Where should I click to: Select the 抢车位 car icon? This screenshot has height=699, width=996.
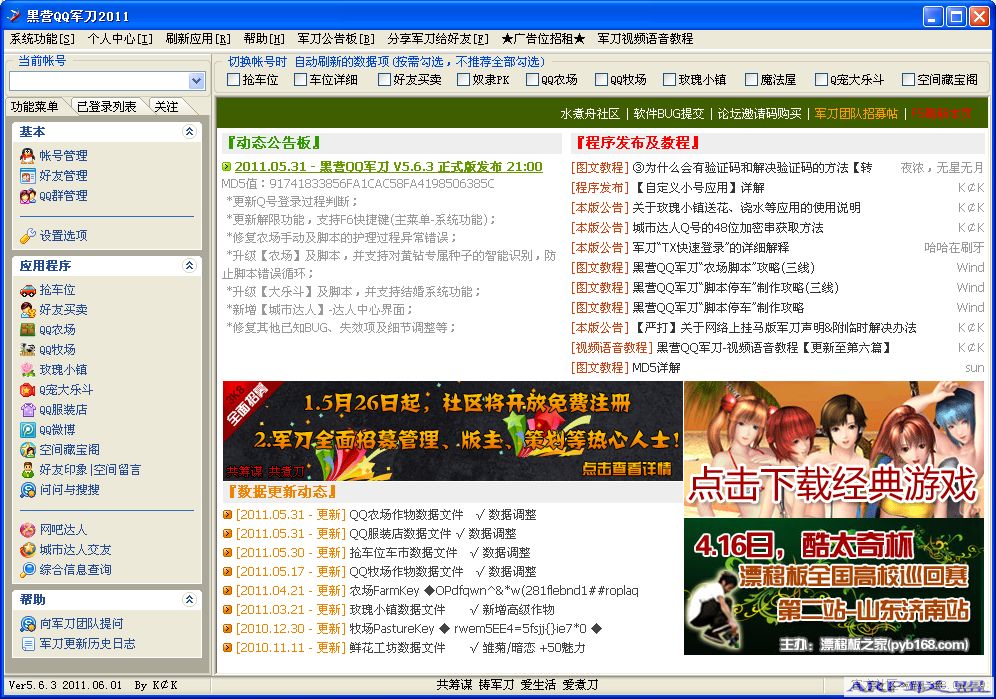pyautogui.click(x=27, y=290)
